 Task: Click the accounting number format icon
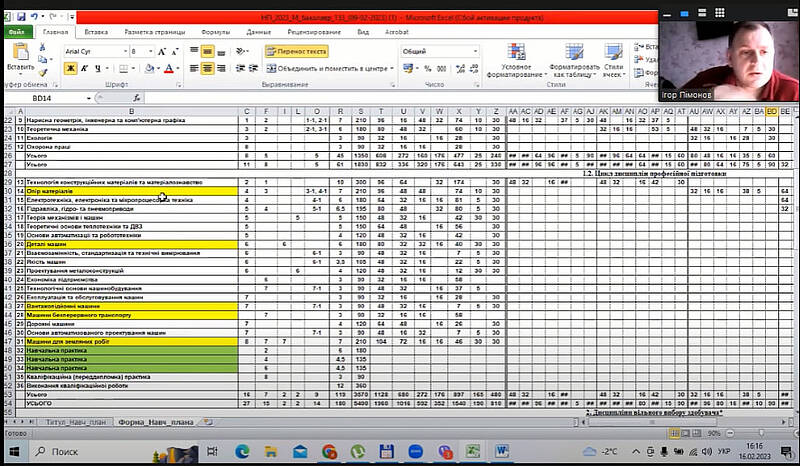point(408,68)
